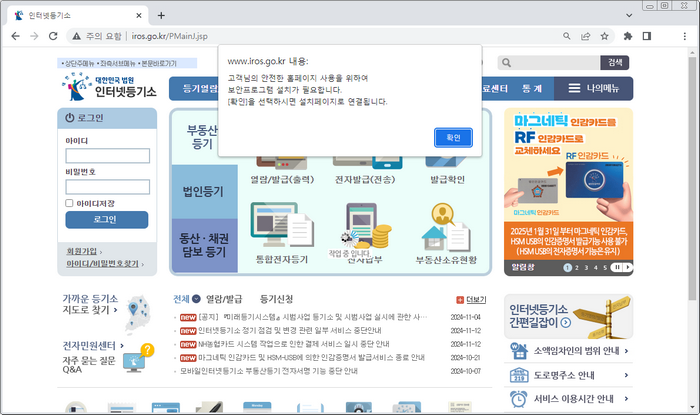Confirm the security program install dialog
The image size is (700, 415).
pos(453,137)
